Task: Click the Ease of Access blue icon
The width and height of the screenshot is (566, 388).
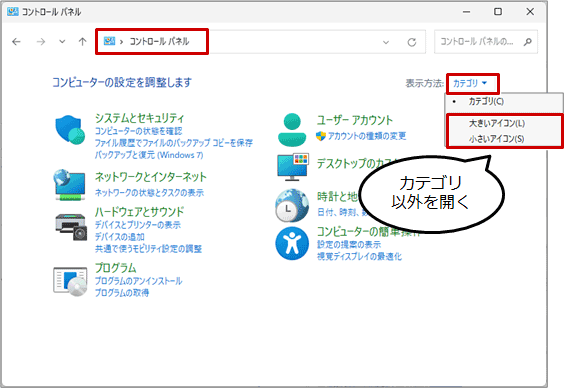Action: click(292, 243)
